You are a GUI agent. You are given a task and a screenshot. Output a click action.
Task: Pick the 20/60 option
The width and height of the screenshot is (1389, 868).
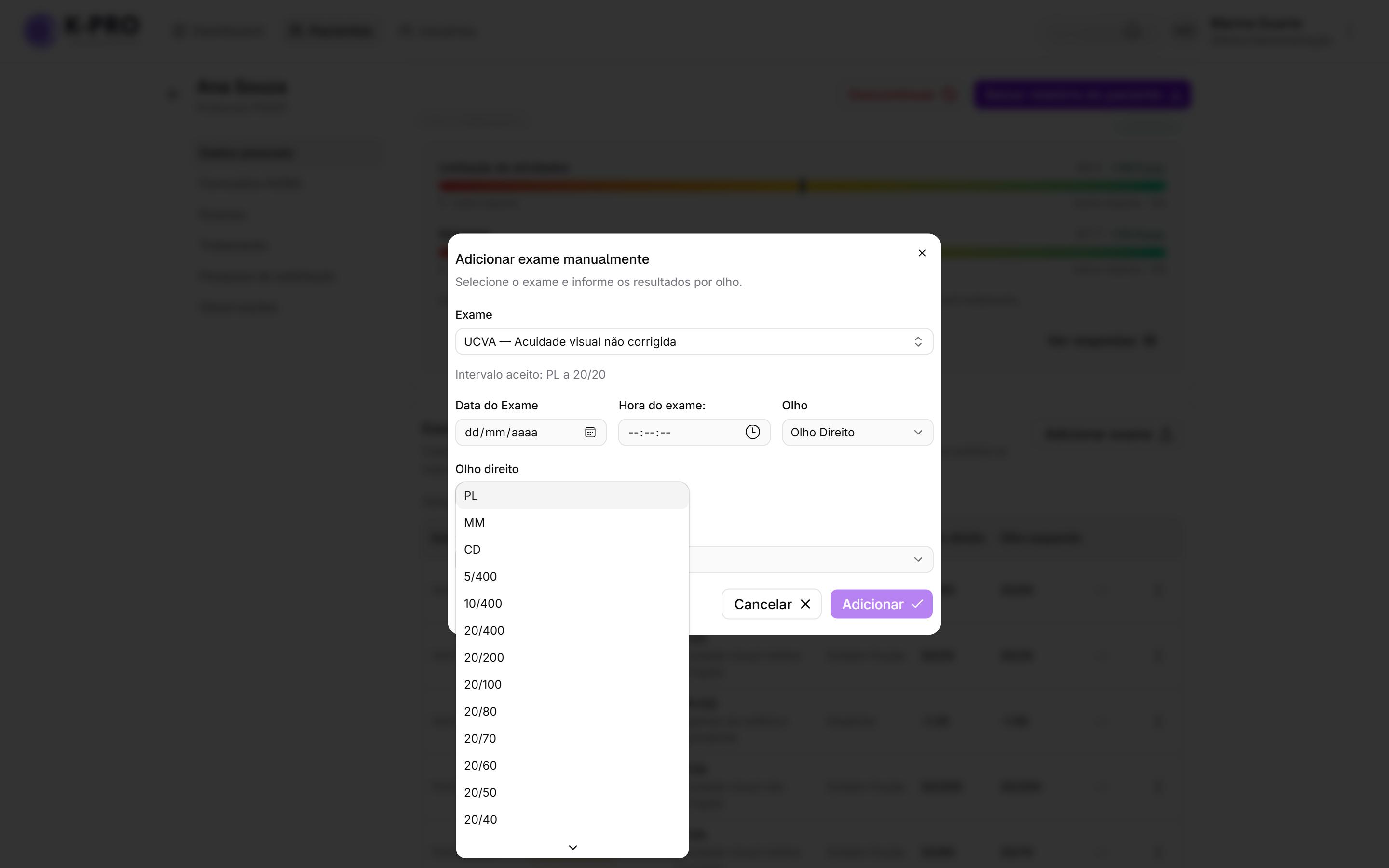point(572,765)
